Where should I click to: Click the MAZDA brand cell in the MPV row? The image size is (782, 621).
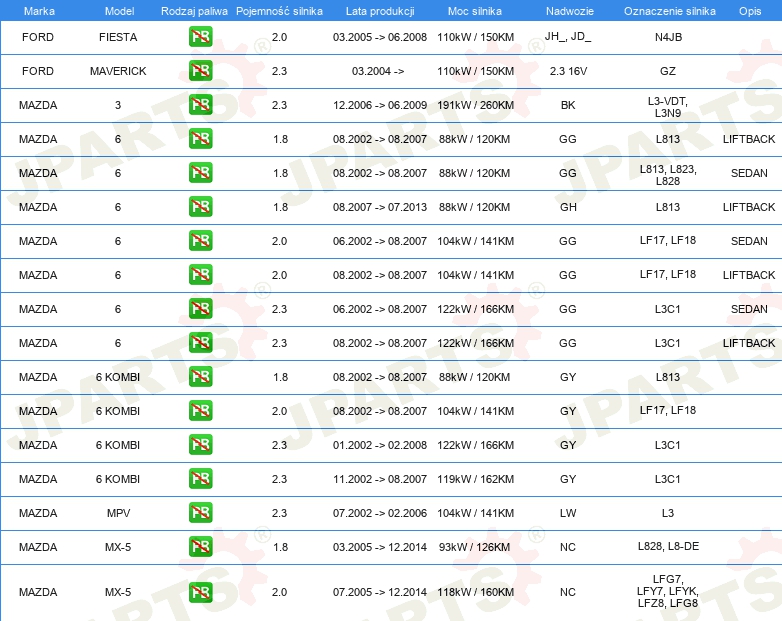38,513
